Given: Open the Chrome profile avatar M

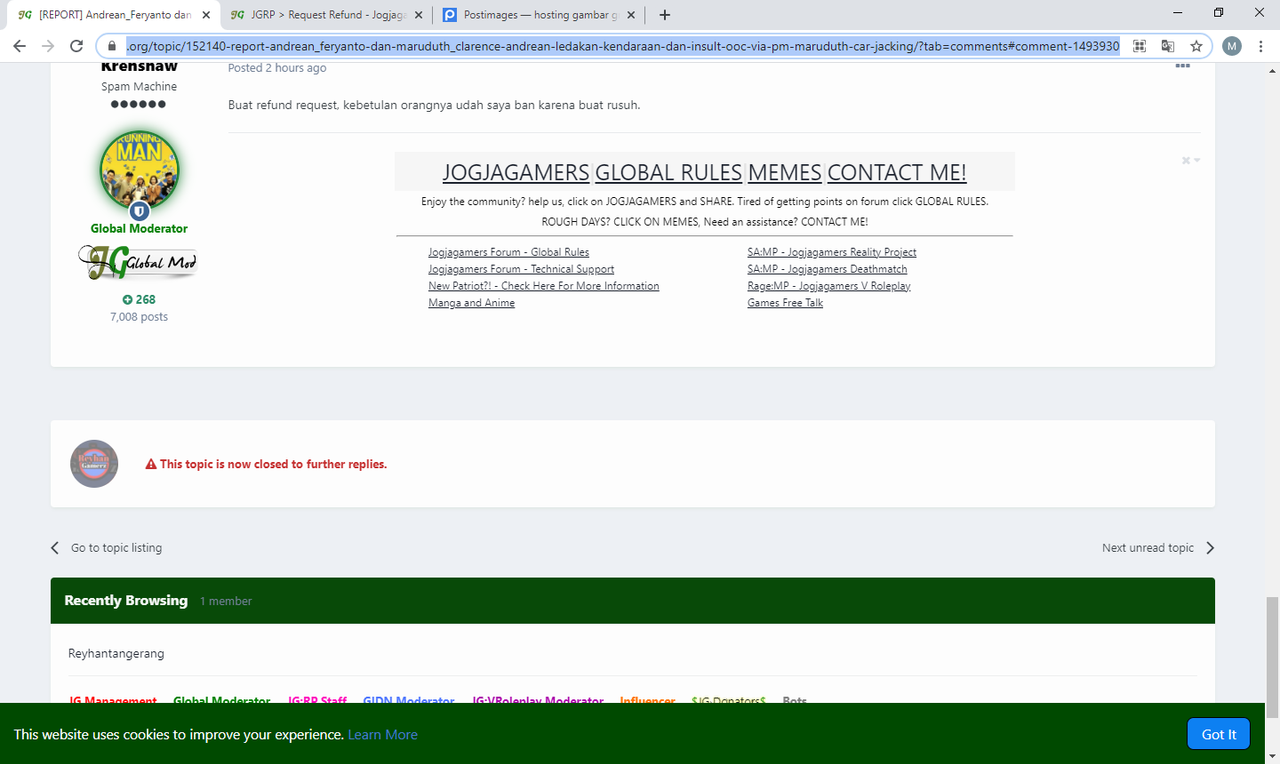Looking at the screenshot, I should click(1231, 46).
